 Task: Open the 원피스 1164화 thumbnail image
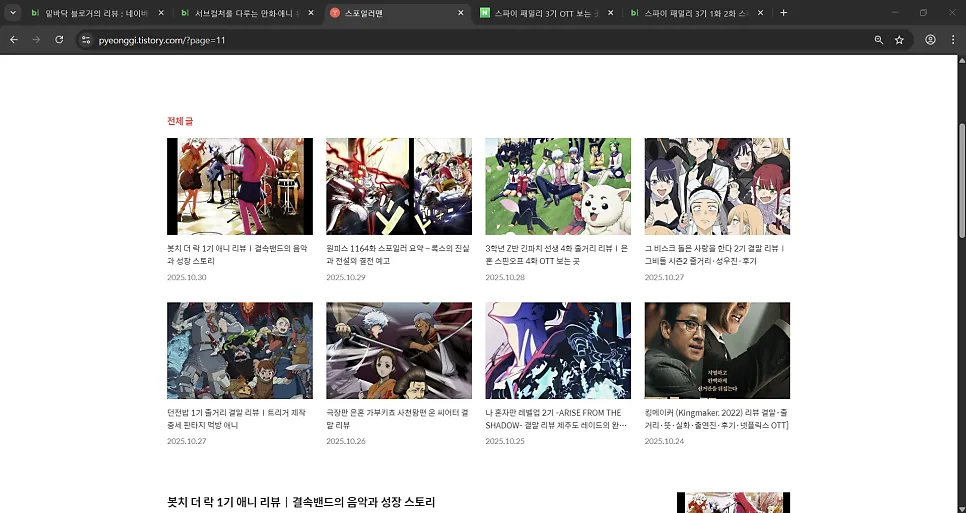click(399, 186)
